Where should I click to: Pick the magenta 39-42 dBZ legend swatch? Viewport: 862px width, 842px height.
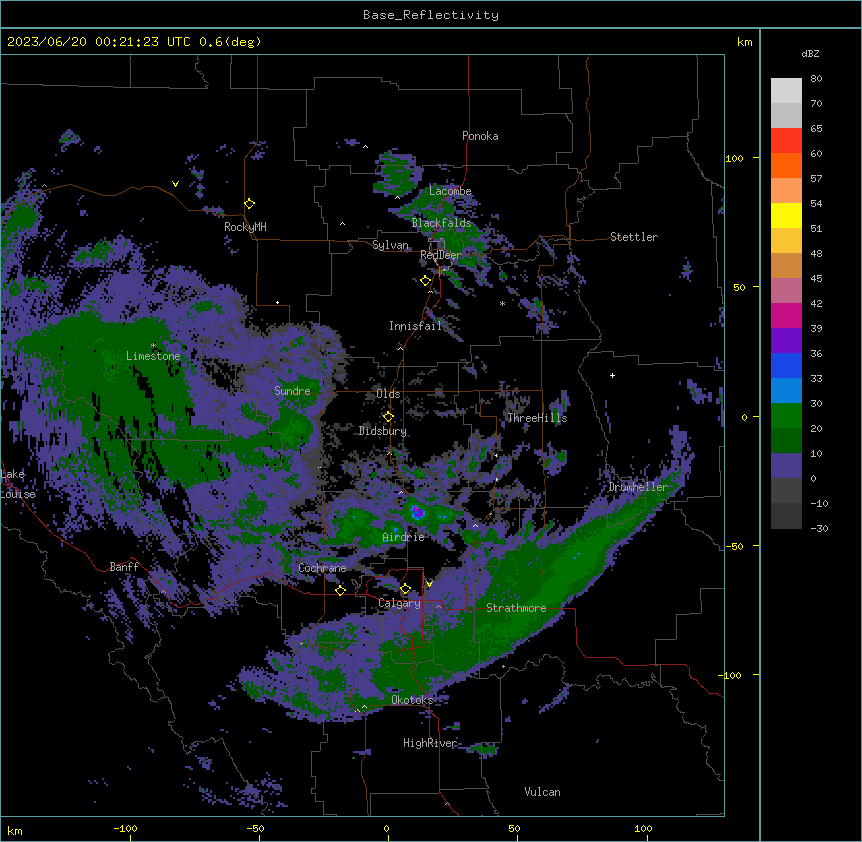(x=786, y=315)
